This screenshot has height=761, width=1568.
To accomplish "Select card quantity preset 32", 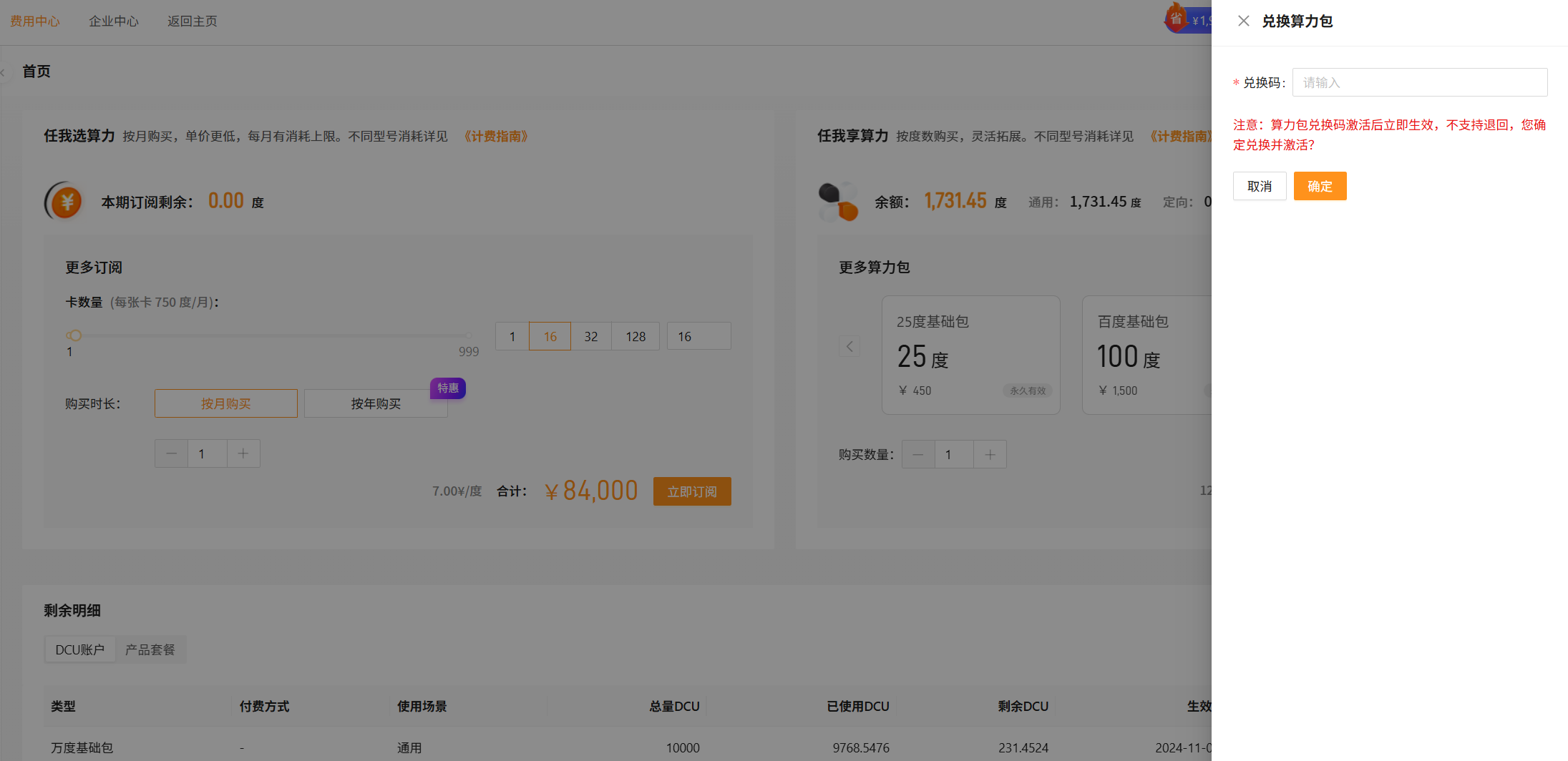I will [590, 336].
